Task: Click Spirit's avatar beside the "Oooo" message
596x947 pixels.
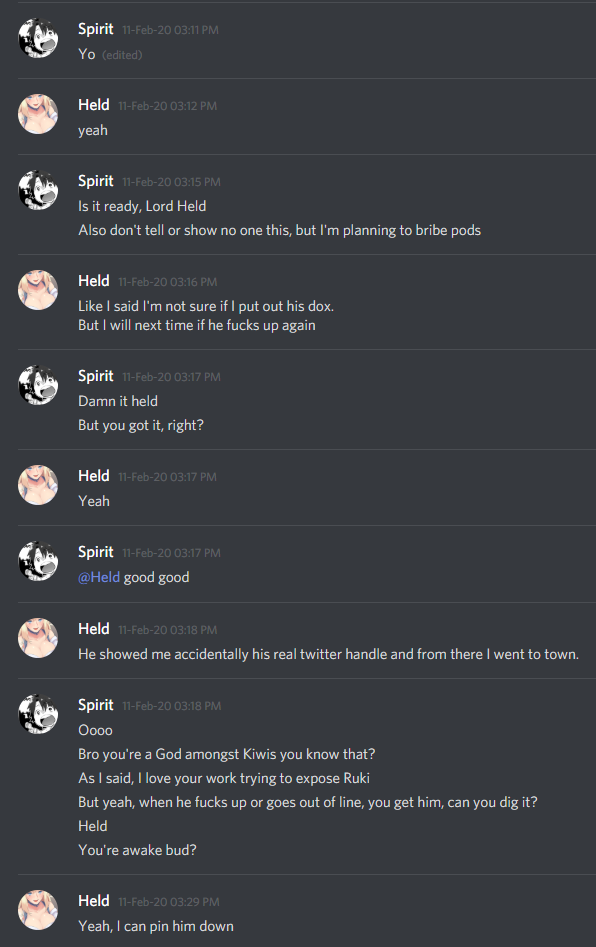Action: (38, 714)
